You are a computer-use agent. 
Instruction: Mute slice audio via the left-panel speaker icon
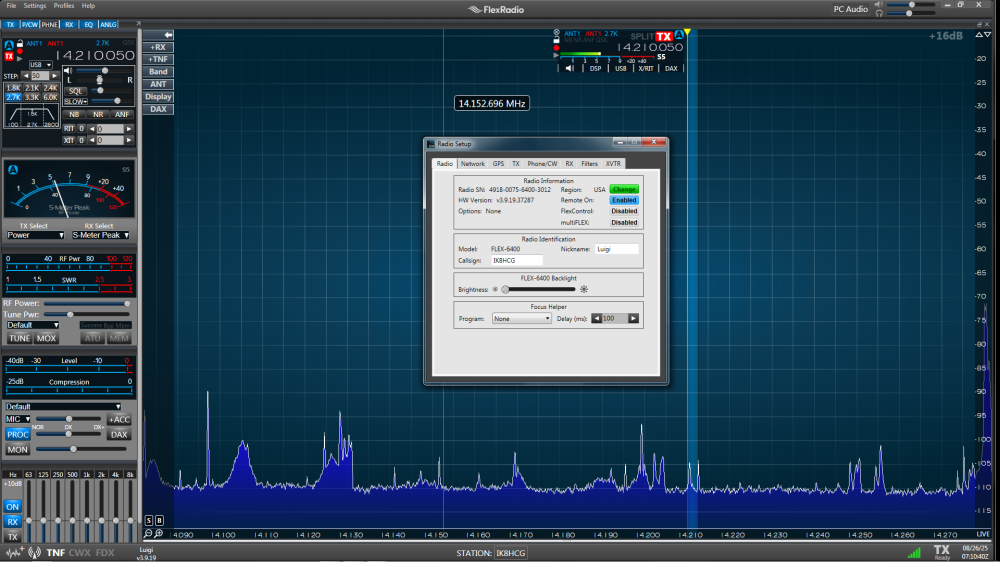(68, 70)
